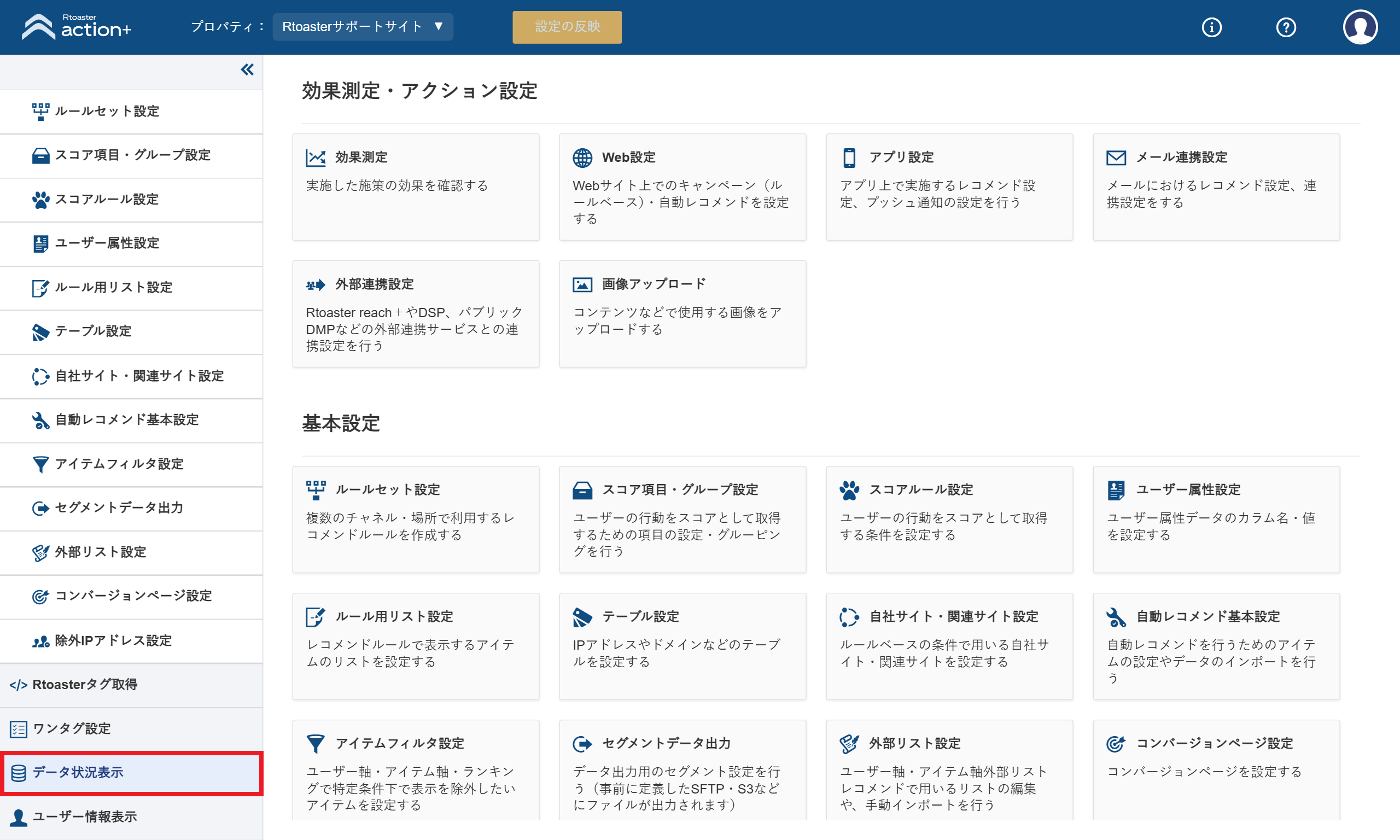Open ルール用リスト設定 card in main panel
This screenshot has width=1400, height=840.
pos(416,646)
